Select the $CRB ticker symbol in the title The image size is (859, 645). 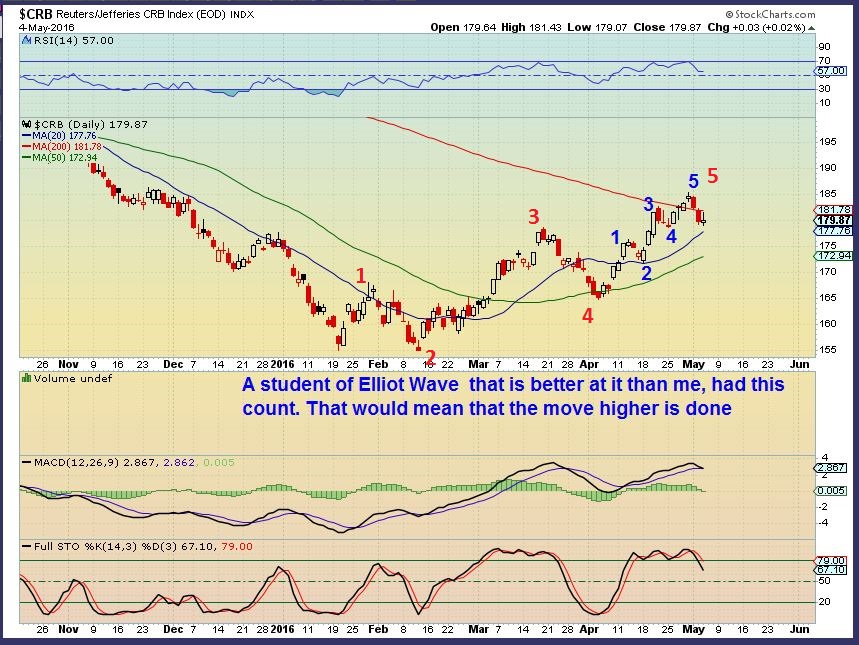click(x=36, y=14)
